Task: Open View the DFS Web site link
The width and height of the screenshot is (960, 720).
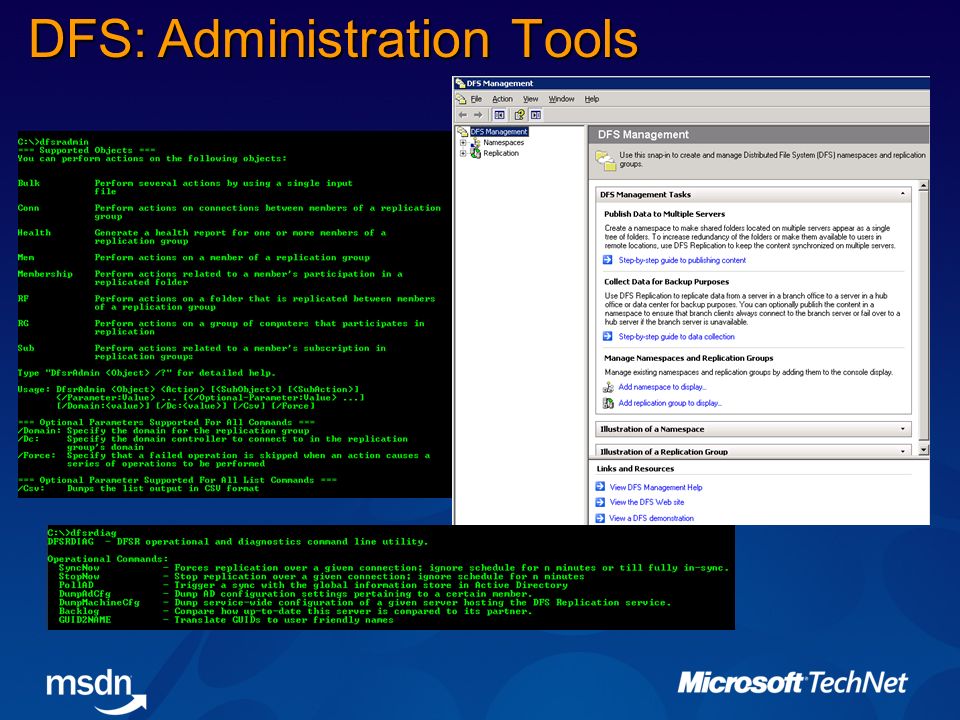Action: coord(647,502)
